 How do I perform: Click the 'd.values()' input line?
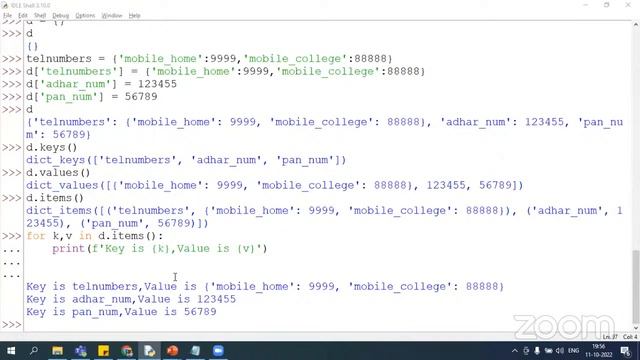point(58,173)
